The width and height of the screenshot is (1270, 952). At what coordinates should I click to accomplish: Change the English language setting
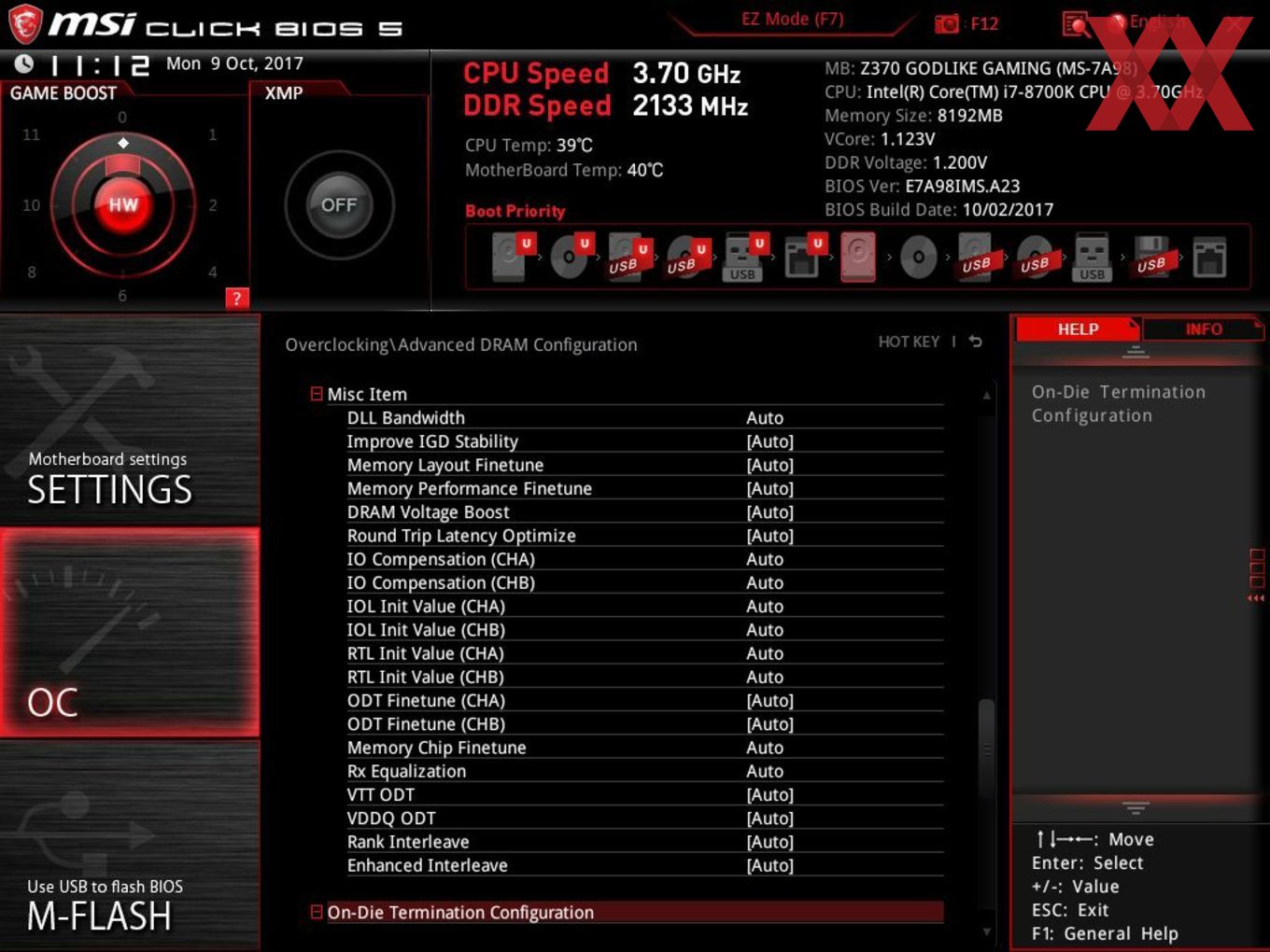pos(1156,22)
